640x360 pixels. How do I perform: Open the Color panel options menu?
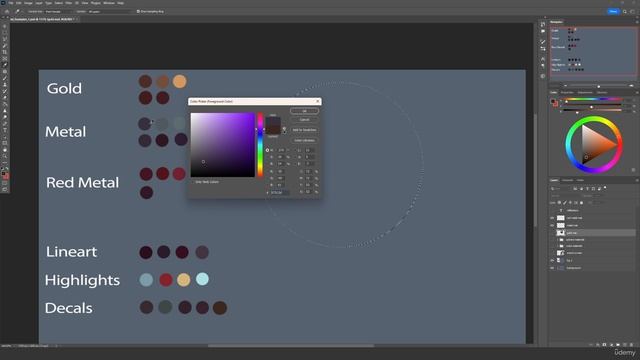pos(636,93)
